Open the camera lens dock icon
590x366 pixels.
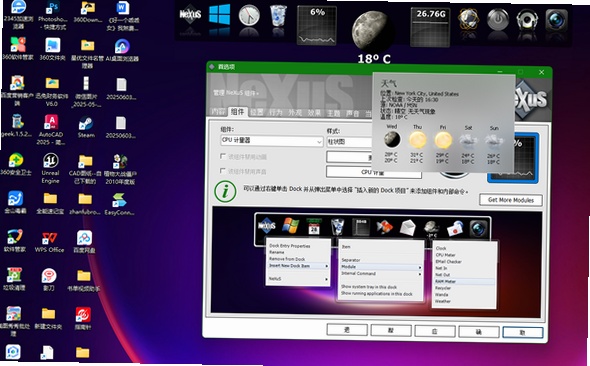[x=556, y=20]
